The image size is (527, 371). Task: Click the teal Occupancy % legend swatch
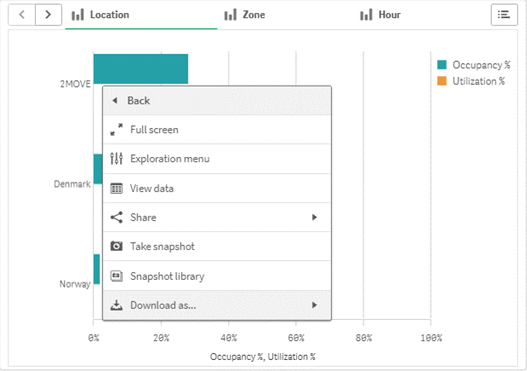click(x=442, y=65)
